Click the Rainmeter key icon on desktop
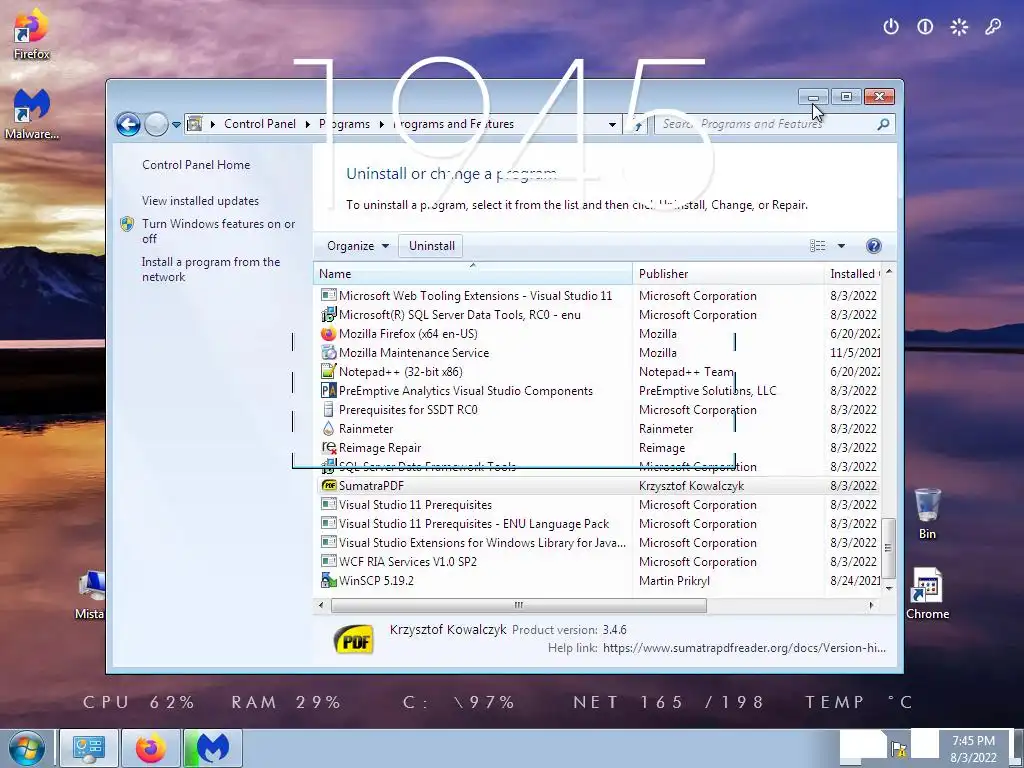Viewport: 1024px width, 768px height. [993, 27]
